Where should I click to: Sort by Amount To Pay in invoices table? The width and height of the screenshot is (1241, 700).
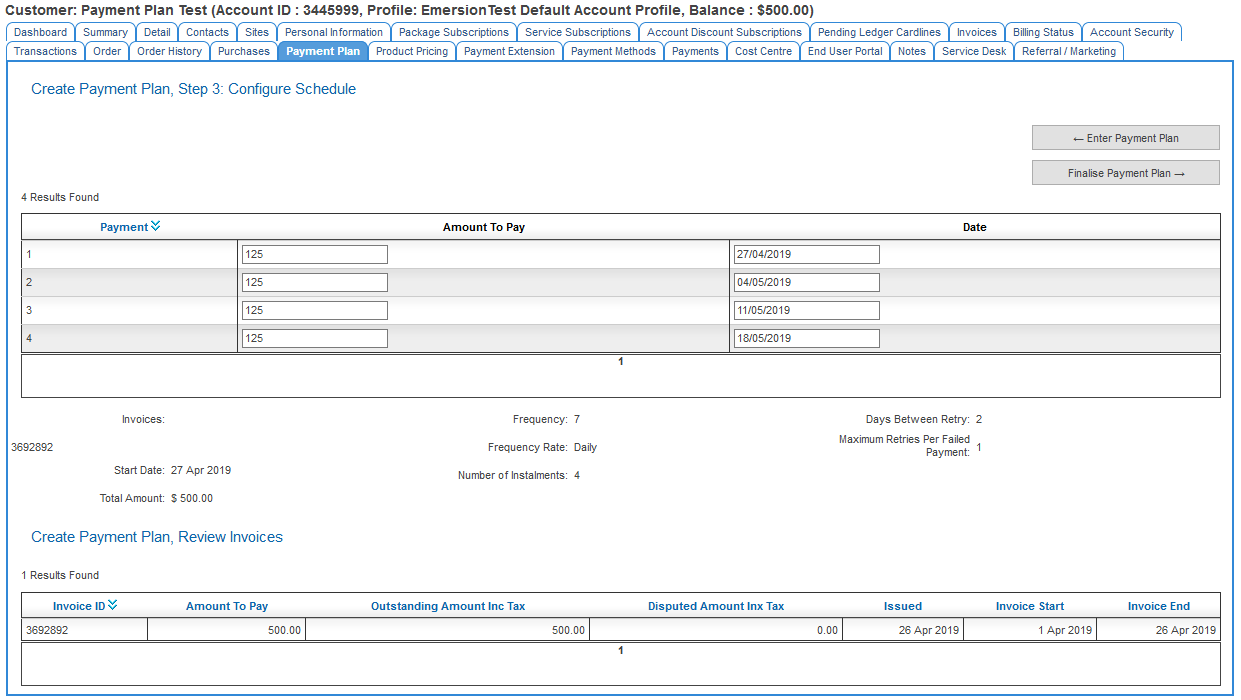(227, 606)
